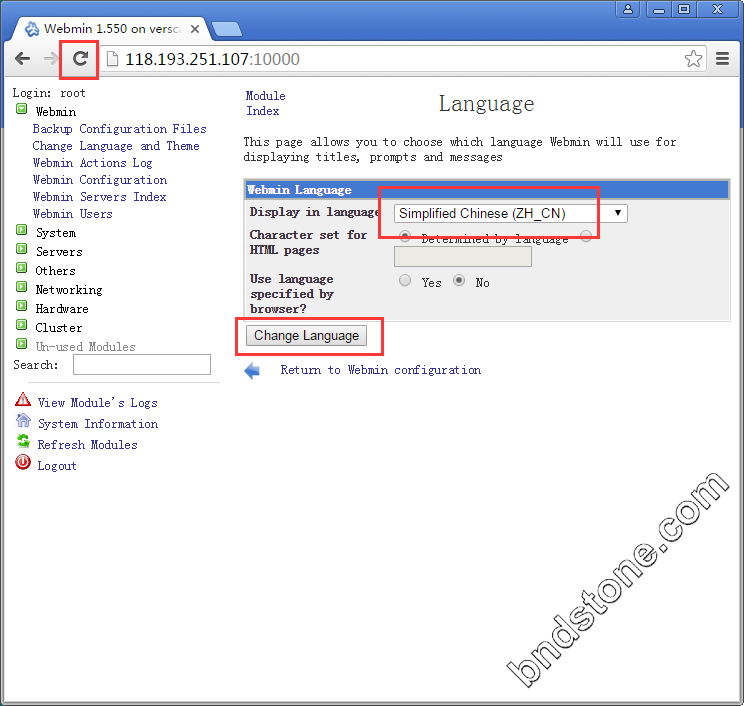Click the View Module's Logs warning icon

pyautogui.click(x=23, y=399)
